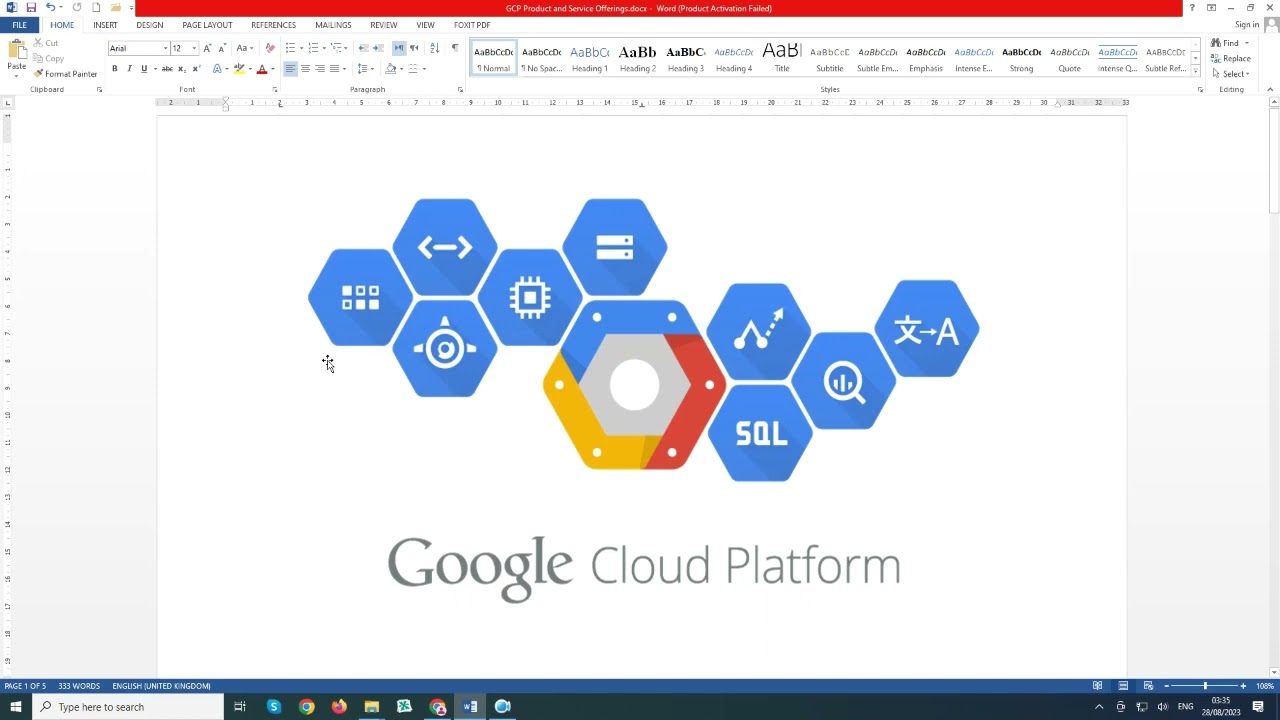
Task: Undo the last action
Action: click(50, 8)
